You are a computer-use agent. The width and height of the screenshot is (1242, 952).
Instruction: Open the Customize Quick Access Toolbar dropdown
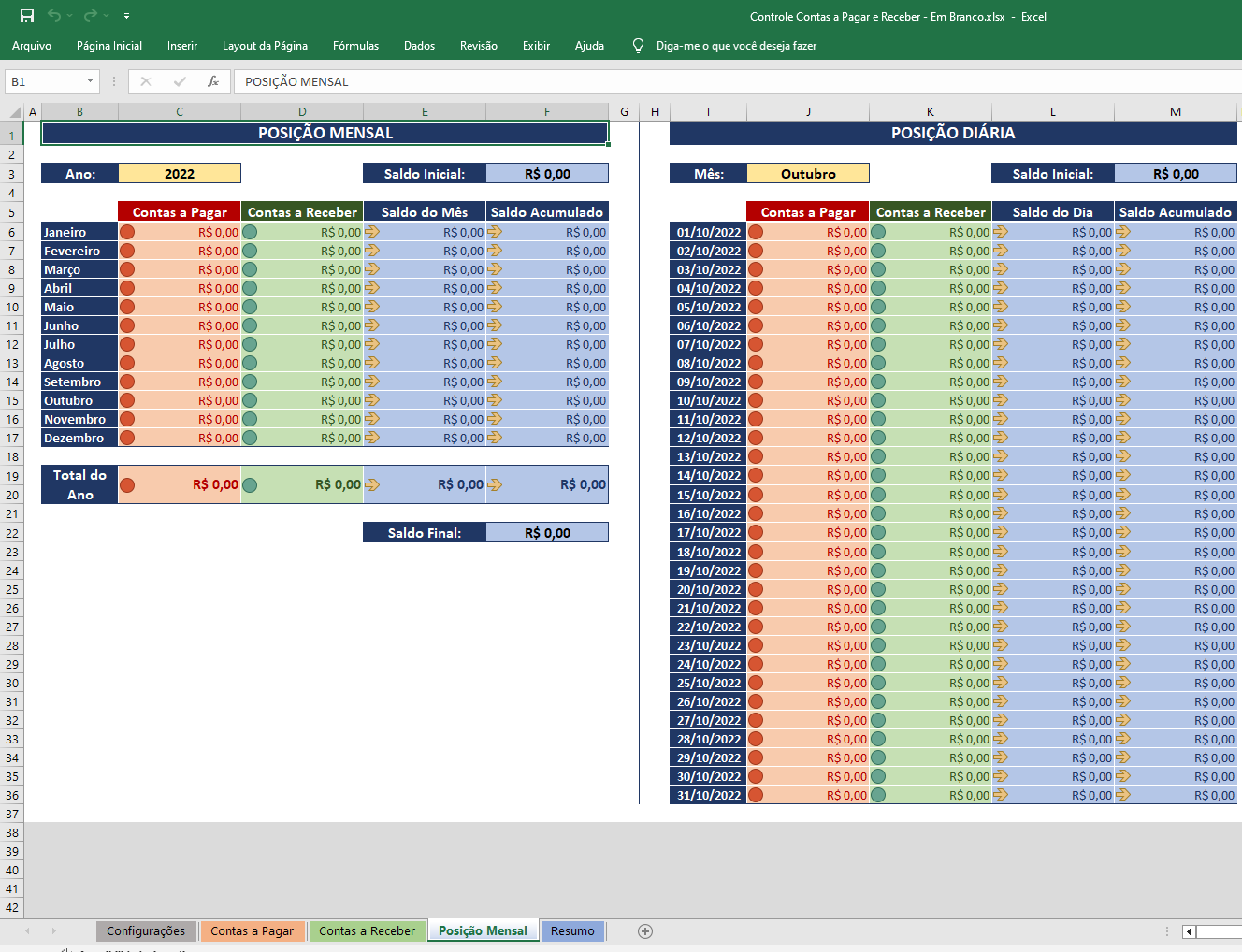pyautogui.click(x=126, y=16)
